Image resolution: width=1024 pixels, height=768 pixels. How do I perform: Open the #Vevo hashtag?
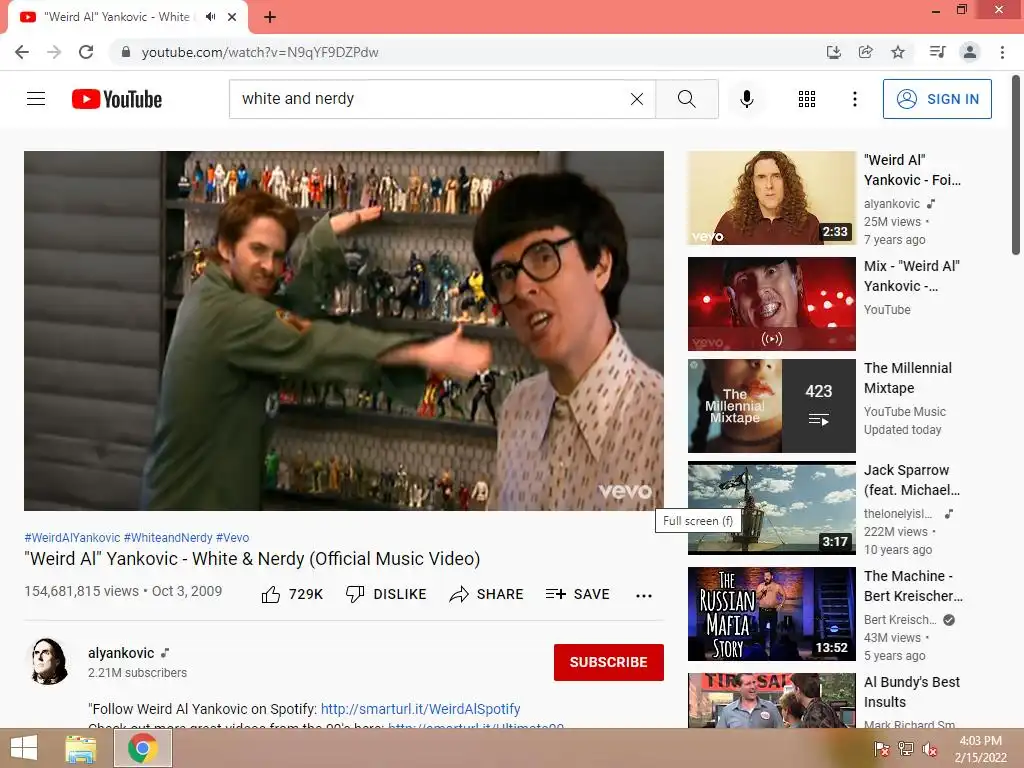pos(232,537)
